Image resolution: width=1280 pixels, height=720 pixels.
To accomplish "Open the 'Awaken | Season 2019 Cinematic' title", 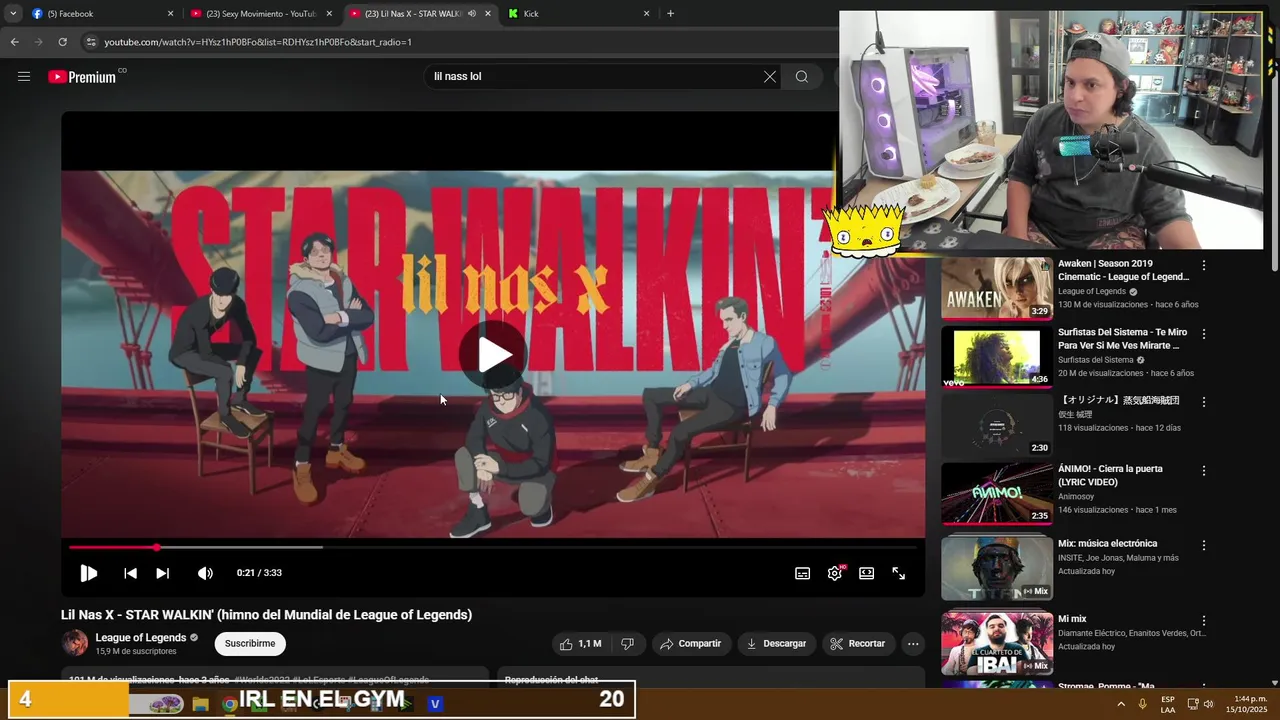I will click(x=1123, y=270).
